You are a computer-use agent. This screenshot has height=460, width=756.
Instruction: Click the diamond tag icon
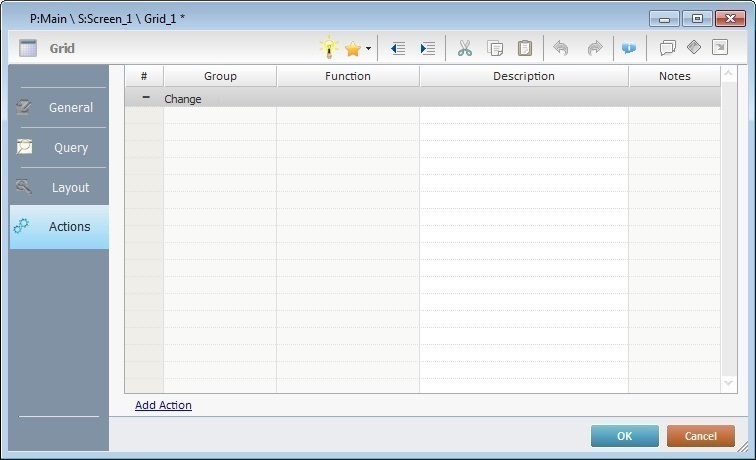pyautogui.click(x=693, y=48)
